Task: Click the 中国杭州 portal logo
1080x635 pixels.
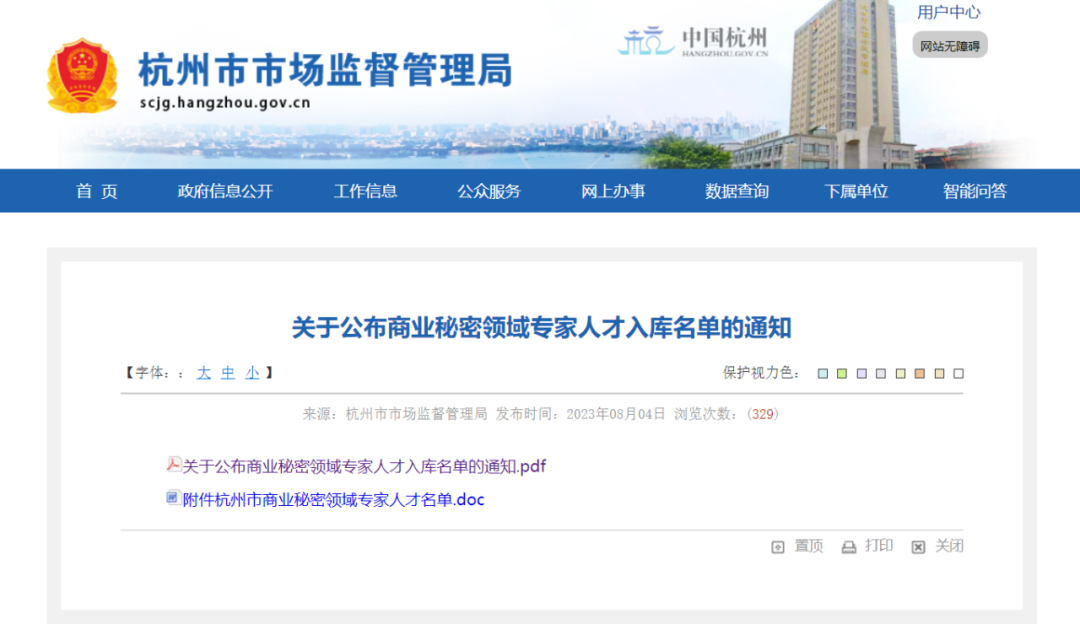Action: [694, 41]
